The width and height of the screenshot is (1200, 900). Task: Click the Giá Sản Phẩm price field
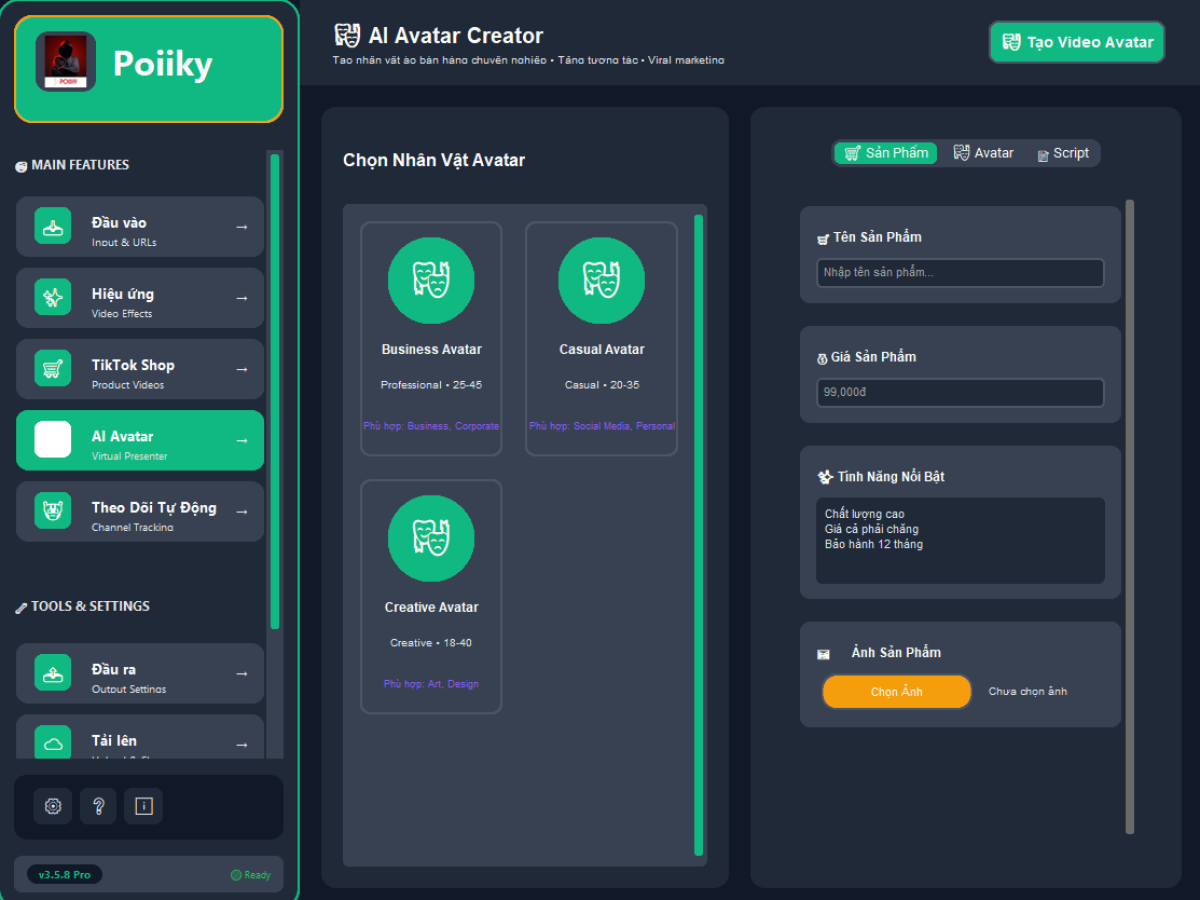(x=960, y=393)
